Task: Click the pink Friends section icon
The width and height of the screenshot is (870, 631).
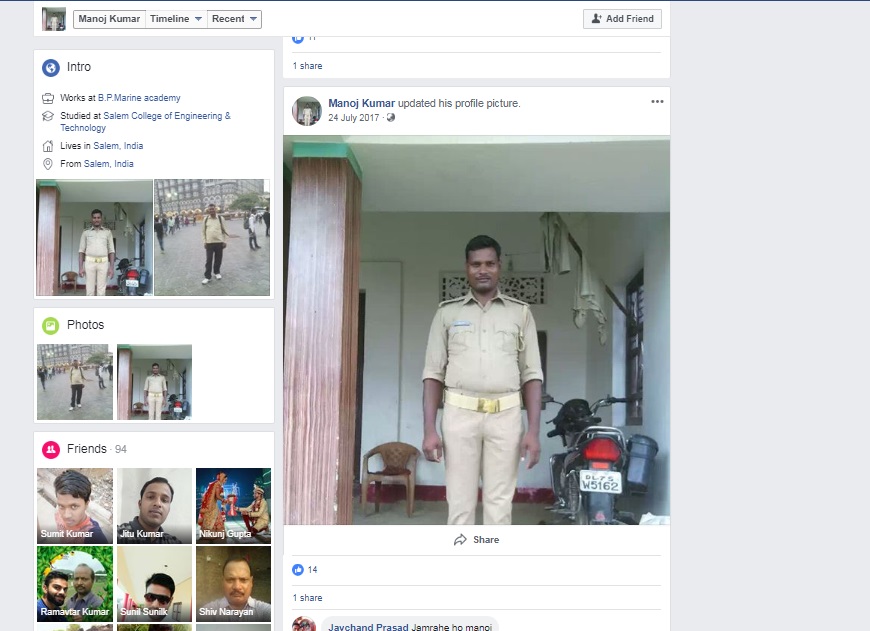Action: click(x=50, y=449)
